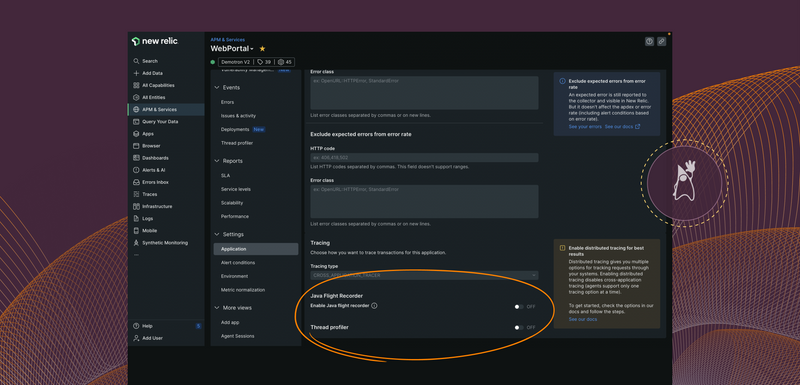Click the See your errors link
Viewport: 800px width, 385px height.
coord(585,126)
